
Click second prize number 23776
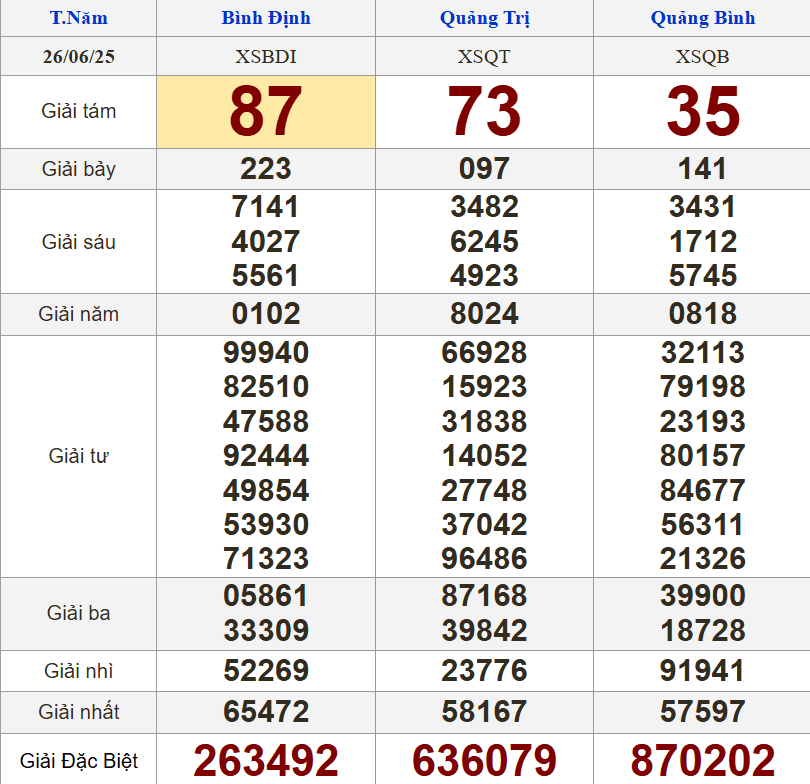pos(484,670)
